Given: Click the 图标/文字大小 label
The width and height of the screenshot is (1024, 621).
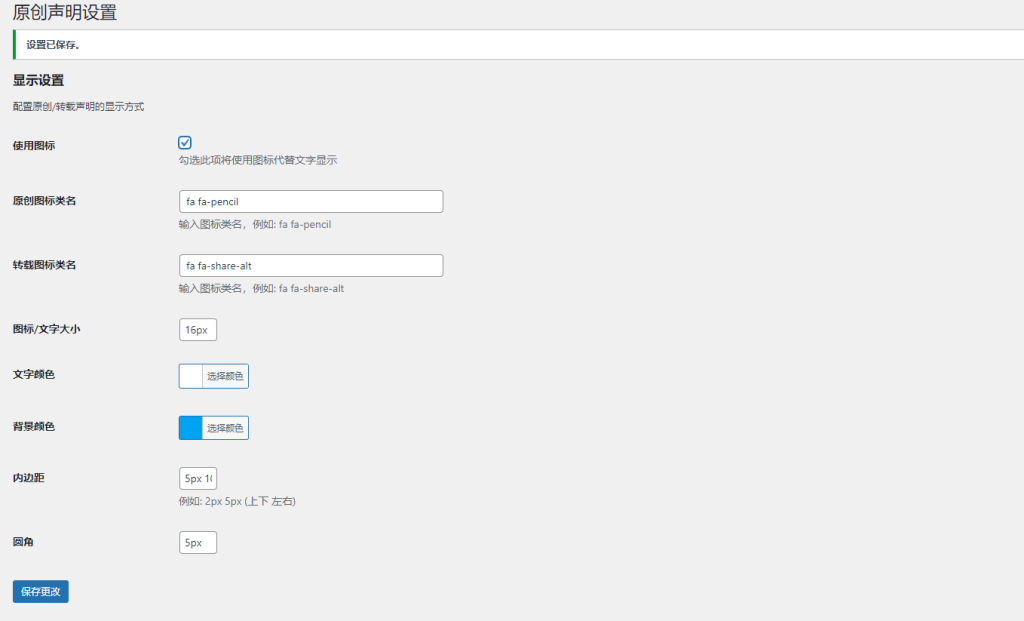Looking at the screenshot, I should point(46,328).
